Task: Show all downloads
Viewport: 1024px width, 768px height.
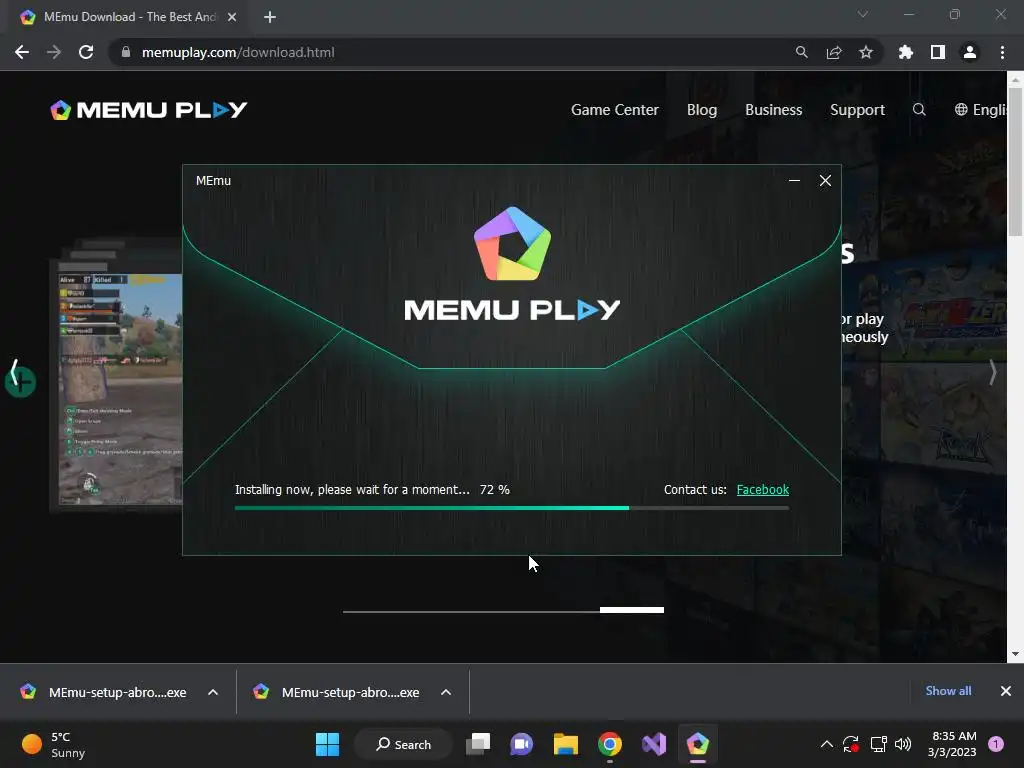Action: click(948, 690)
